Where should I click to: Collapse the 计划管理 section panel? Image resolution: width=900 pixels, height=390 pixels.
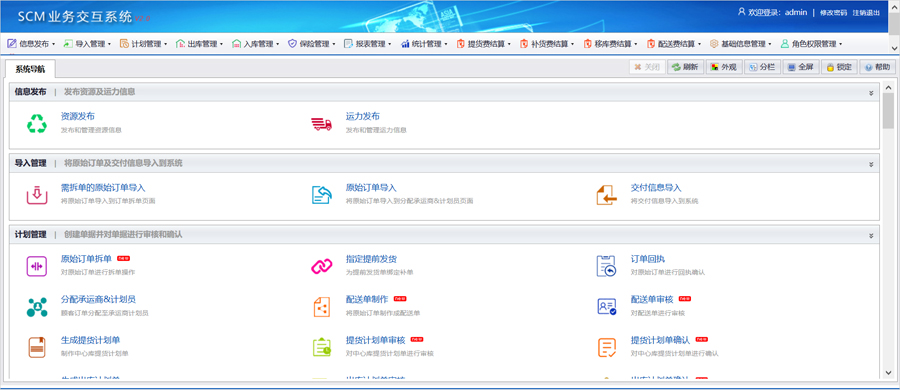click(871, 235)
